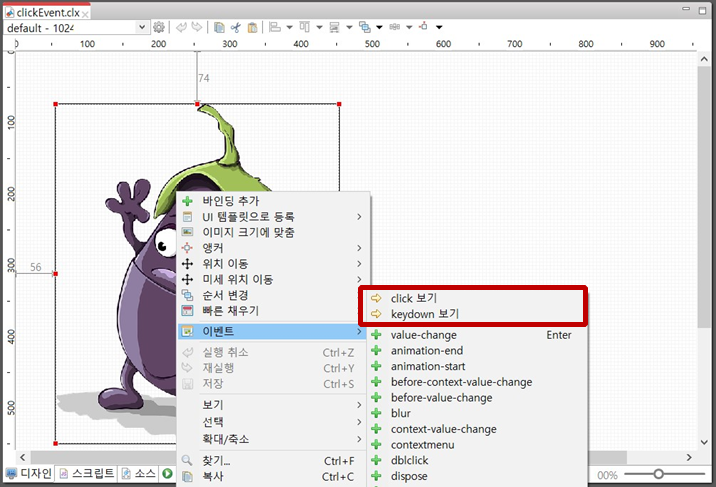Click the align left edges toolbar icon

tap(275, 27)
